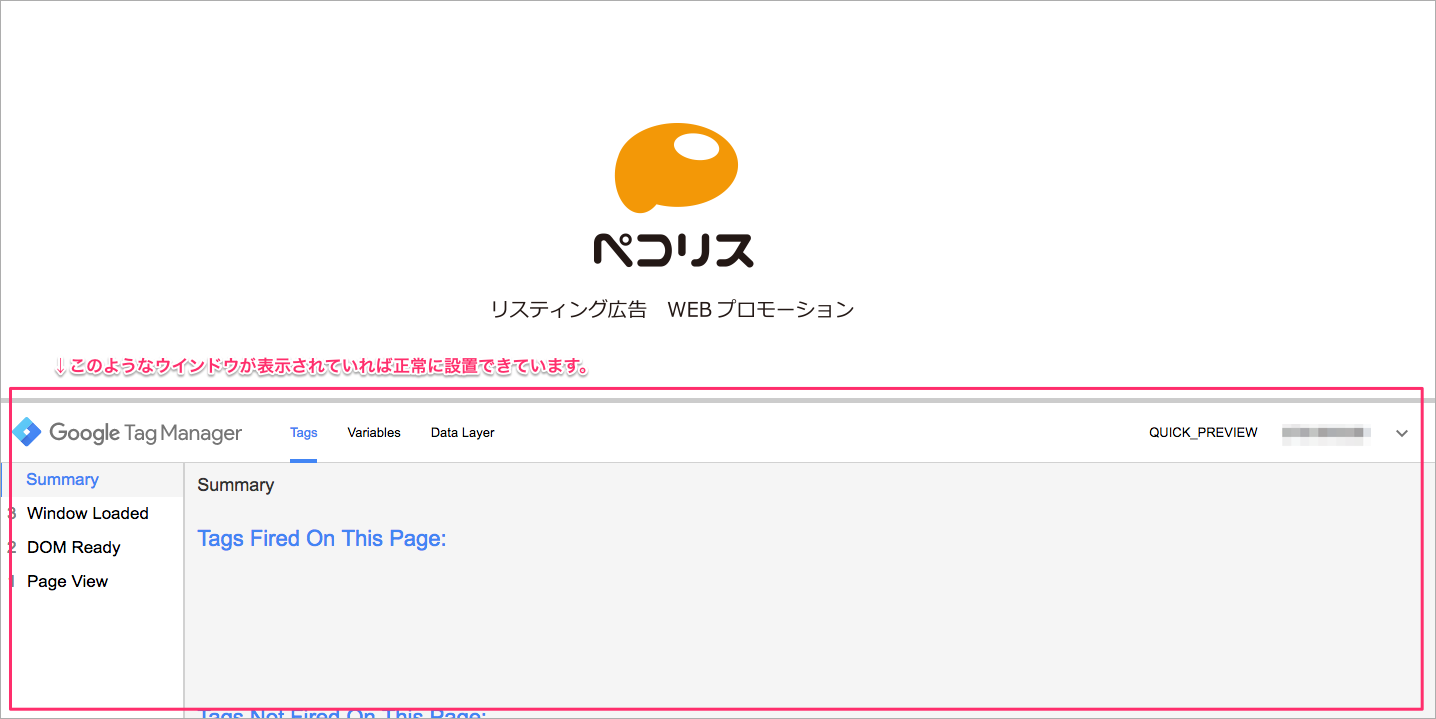
Task: Click the orange ペコリス logo
Action: pyautogui.click(x=676, y=168)
